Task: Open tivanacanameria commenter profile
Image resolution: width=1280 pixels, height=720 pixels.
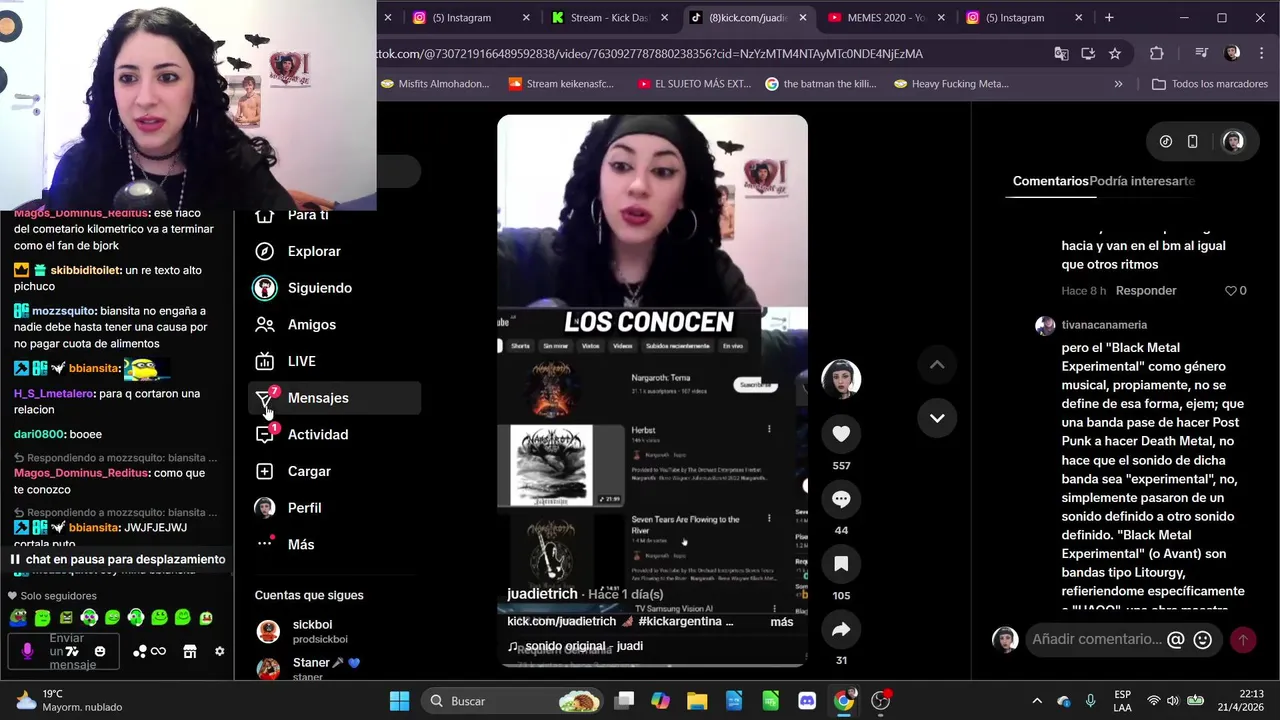Action: point(1104,325)
